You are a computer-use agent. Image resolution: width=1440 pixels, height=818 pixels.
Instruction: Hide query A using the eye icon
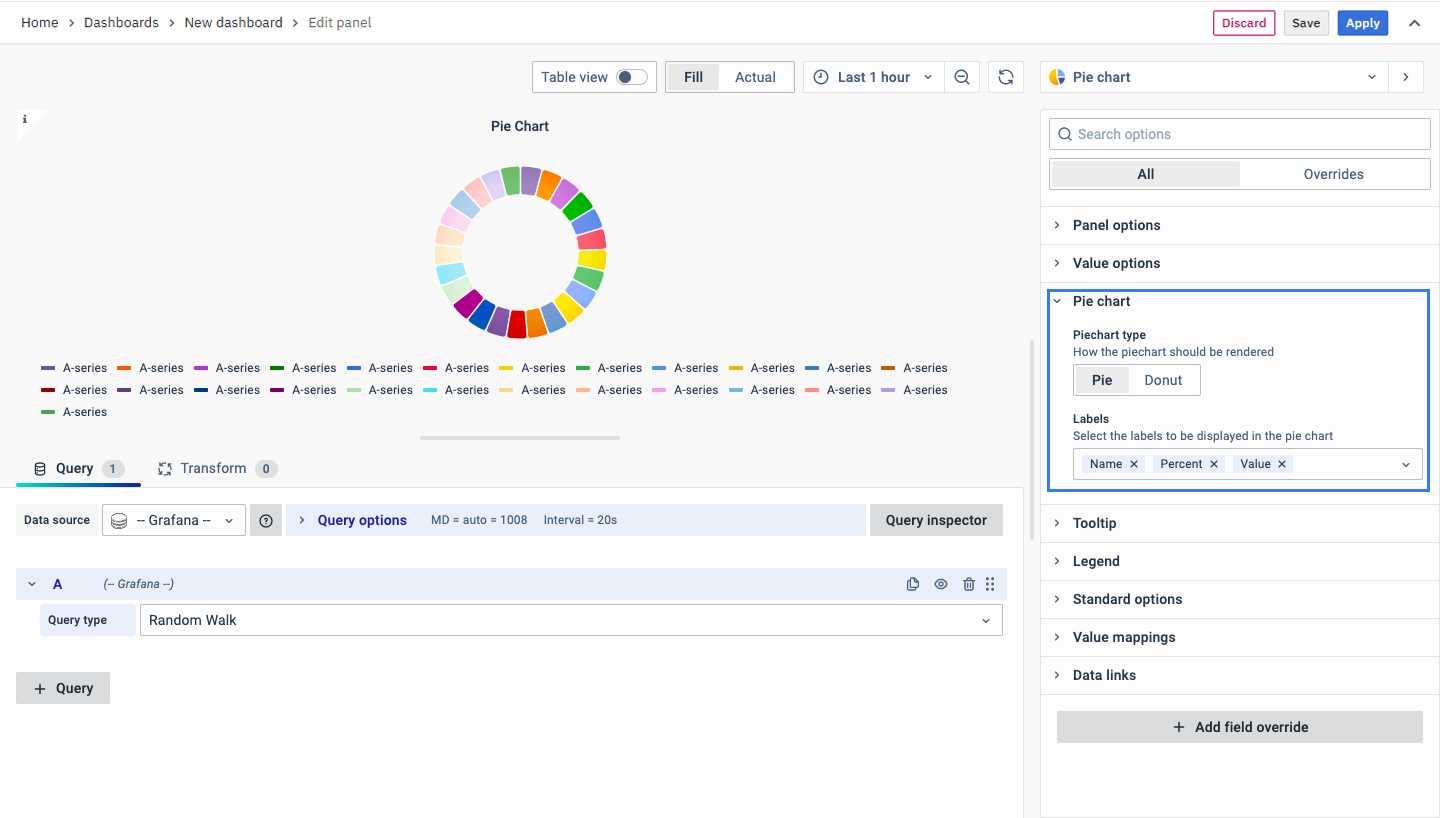(x=941, y=584)
